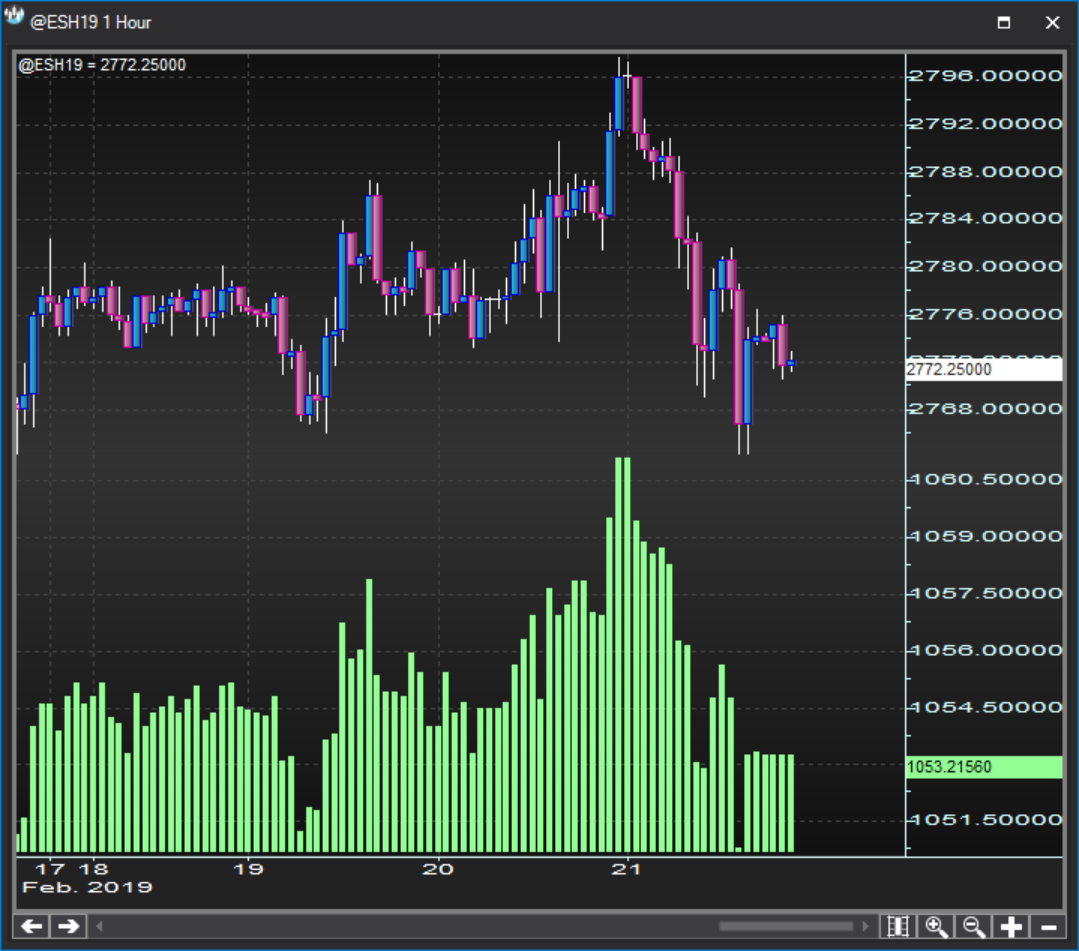Click the date label 20 on time axis

pyautogui.click(x=438, y=869)
